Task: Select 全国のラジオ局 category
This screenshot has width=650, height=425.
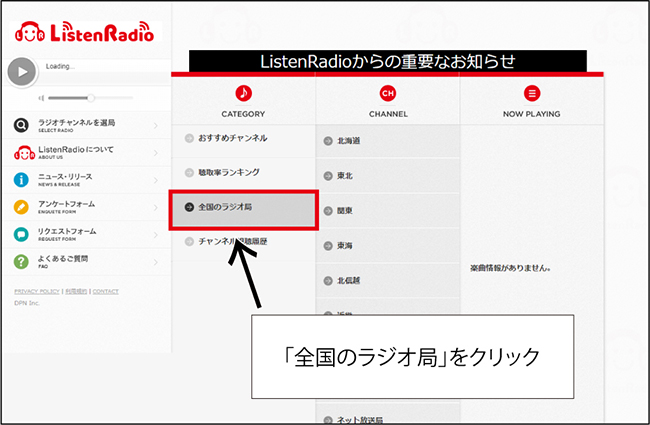Action: point(243,209)
